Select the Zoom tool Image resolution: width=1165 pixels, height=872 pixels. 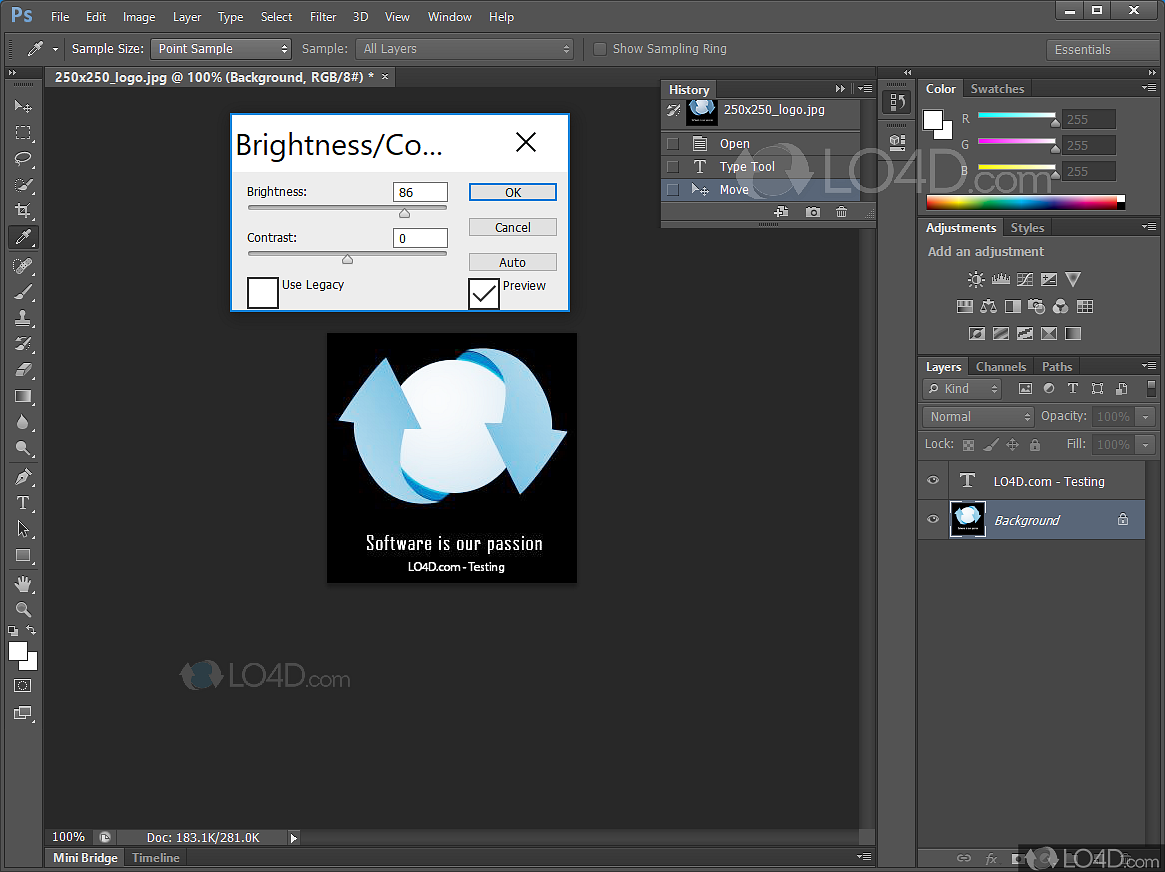click(x=23, y=609)
